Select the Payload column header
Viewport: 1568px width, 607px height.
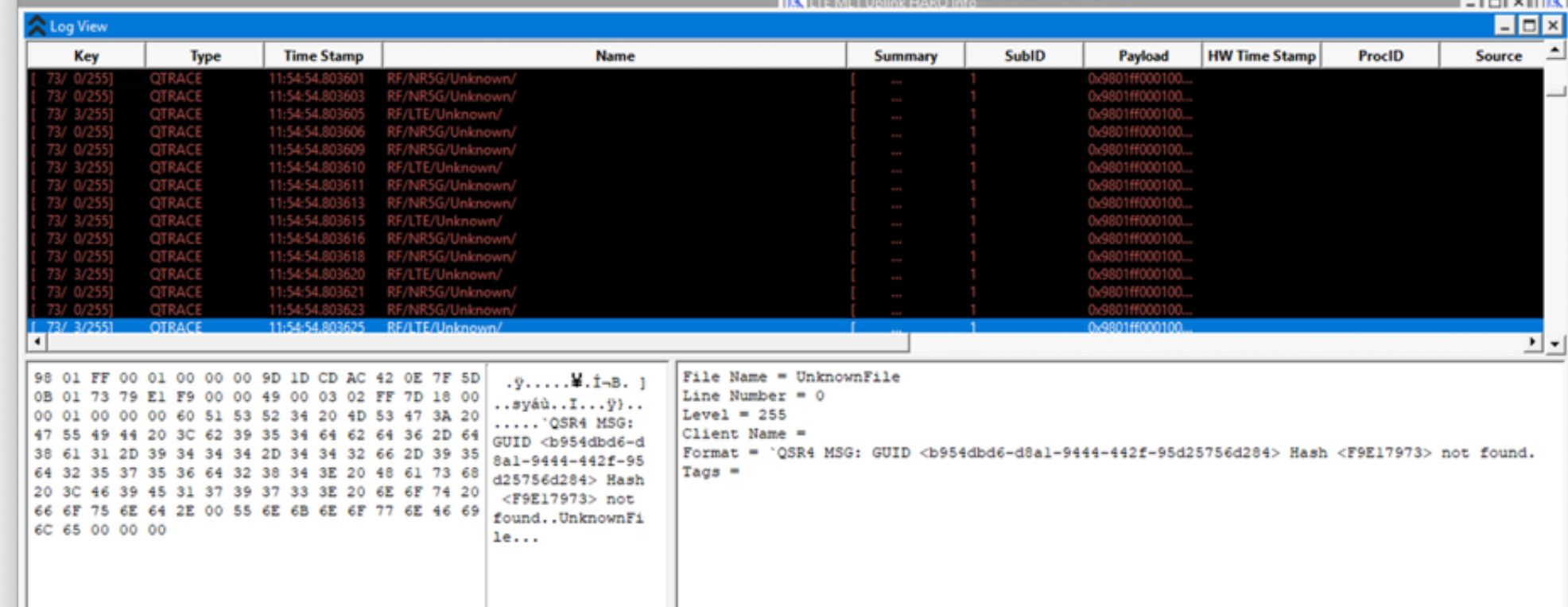coord(1143,56)
